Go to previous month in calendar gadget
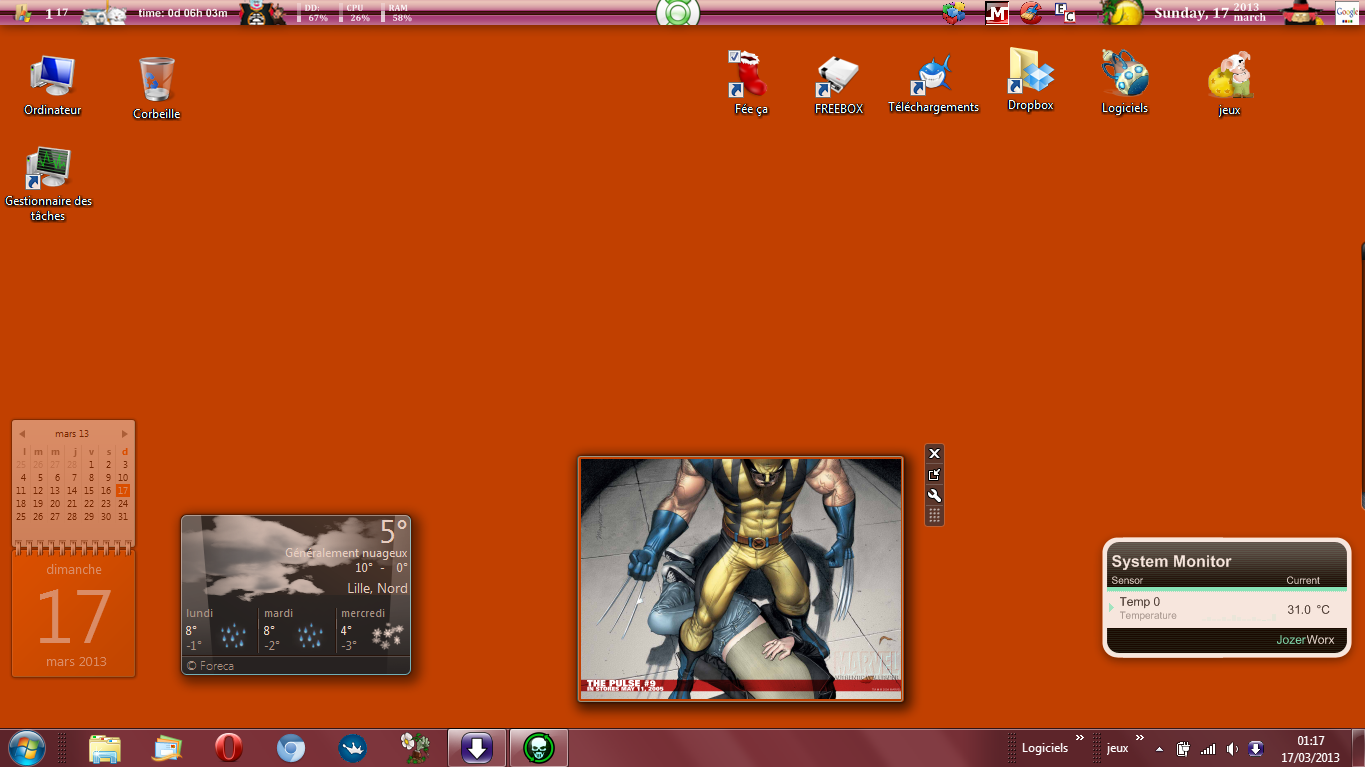The width and height of the screenshot is (1365, 767). (22, 434)
